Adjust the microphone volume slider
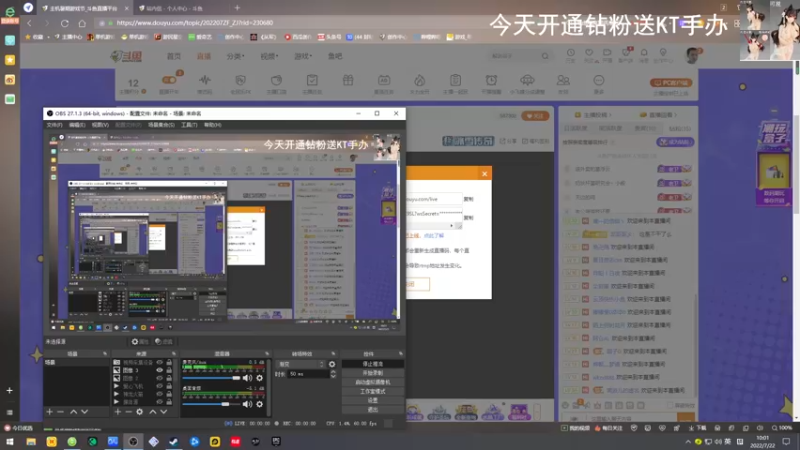The width and height of the screenshot is (800, 450). pyautogui.click(x=211, y=378)
